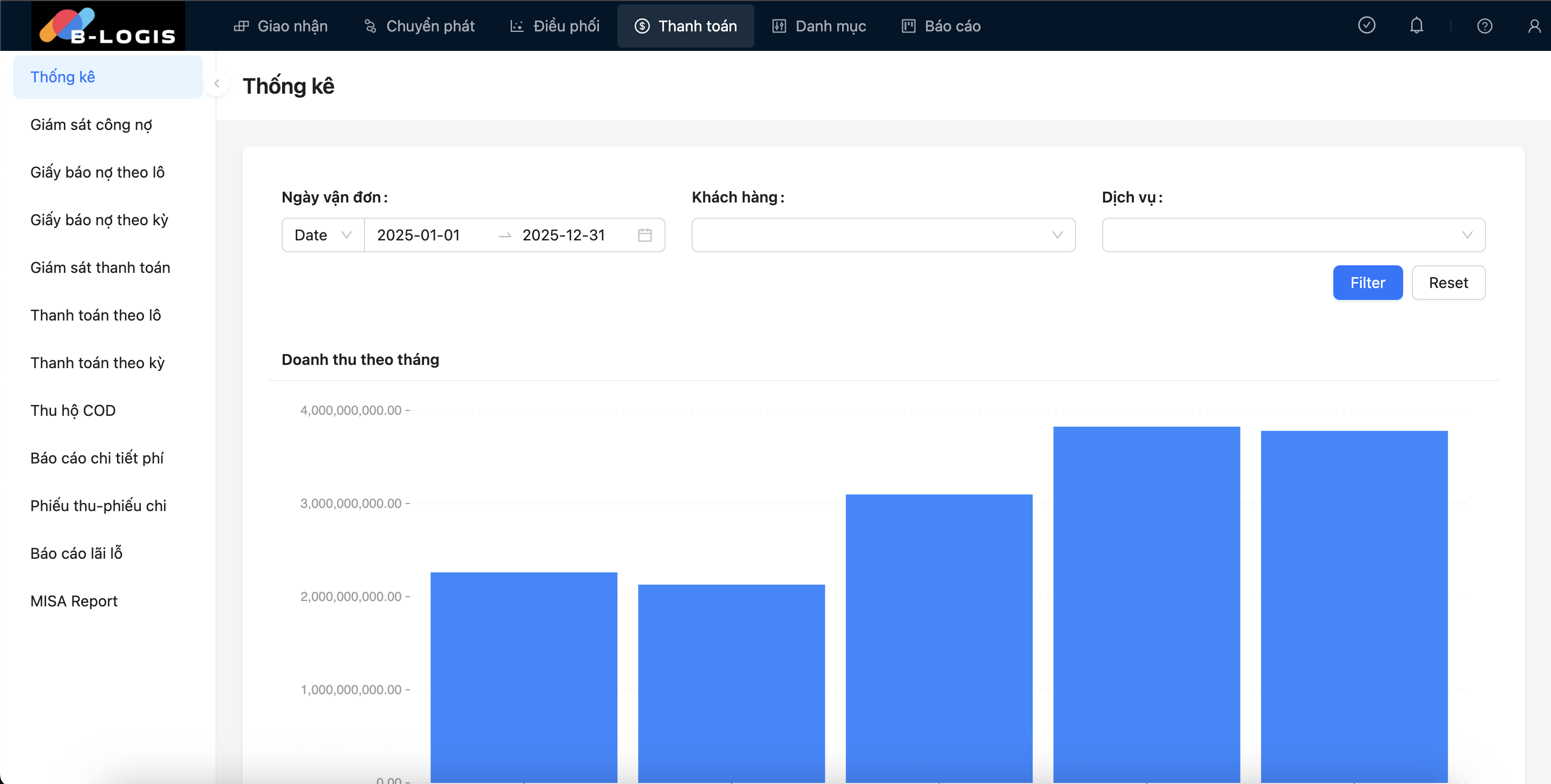Image resolution: width=1551 pixels, height=784 pixels.
Task: Open Giấy báo nợ theo kỳ
Action: [x=107, y=220]
